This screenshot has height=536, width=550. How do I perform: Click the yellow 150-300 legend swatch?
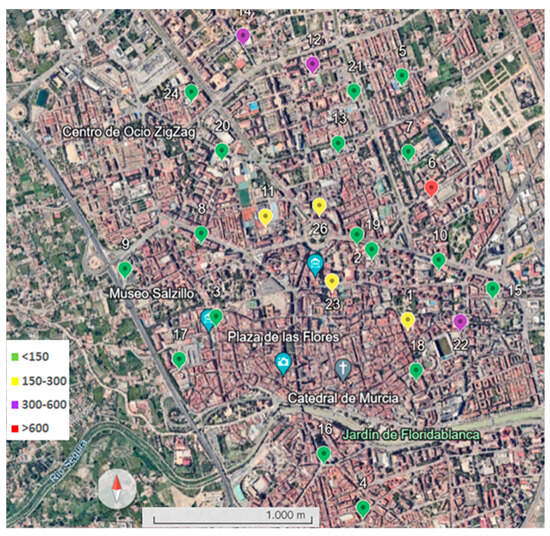click(x=15, y=381)
